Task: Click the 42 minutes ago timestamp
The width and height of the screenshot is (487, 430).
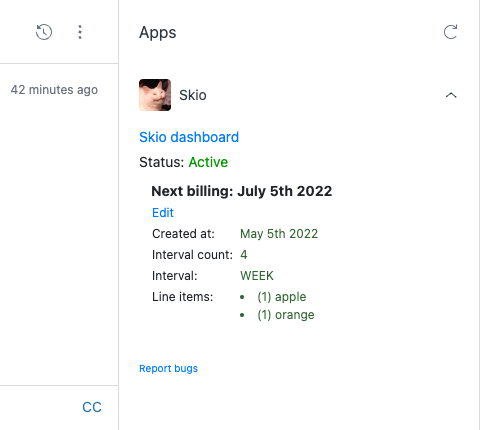Action: pos(54,90)
